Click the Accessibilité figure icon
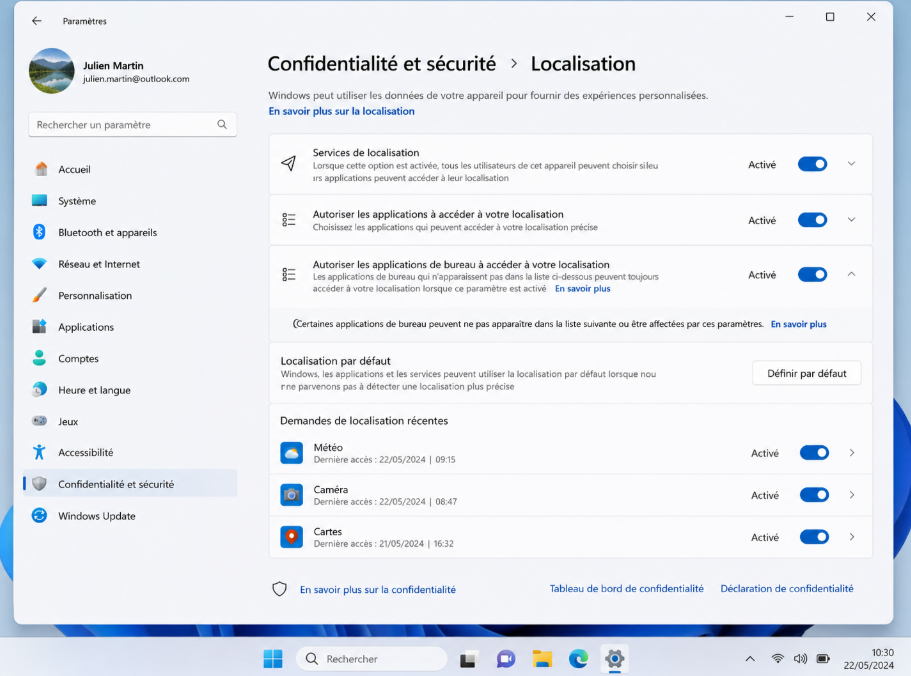The height and width of the screenshot is (676, 911). (x=40, y=452)
